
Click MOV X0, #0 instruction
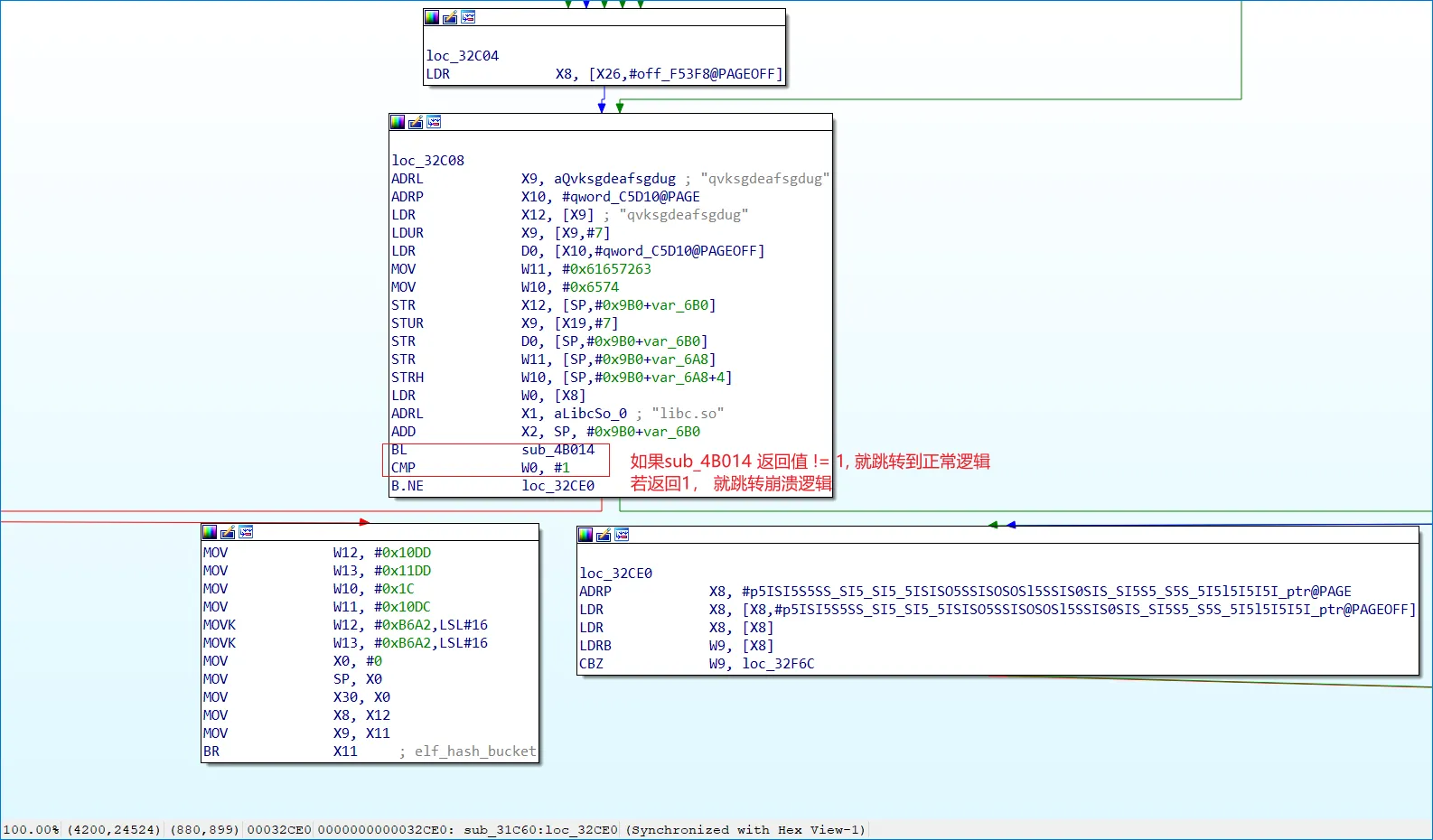(293, 661)
